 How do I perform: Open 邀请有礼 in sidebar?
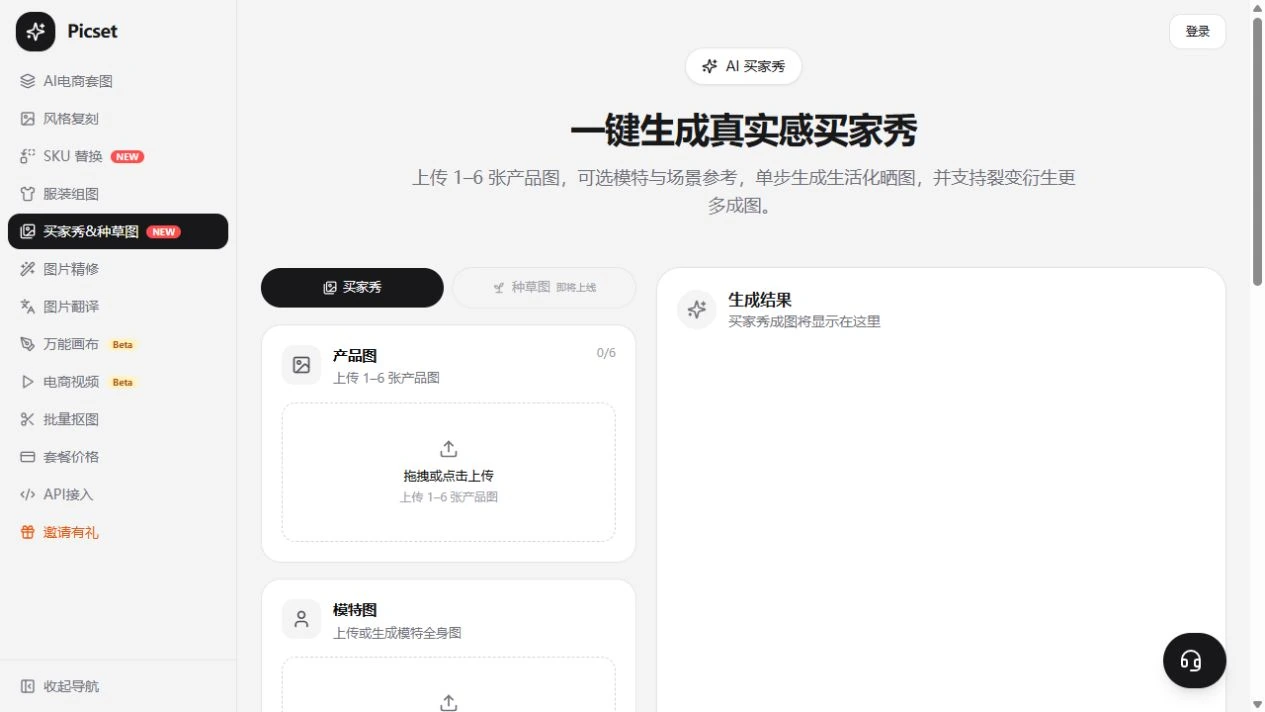(118, 532)
